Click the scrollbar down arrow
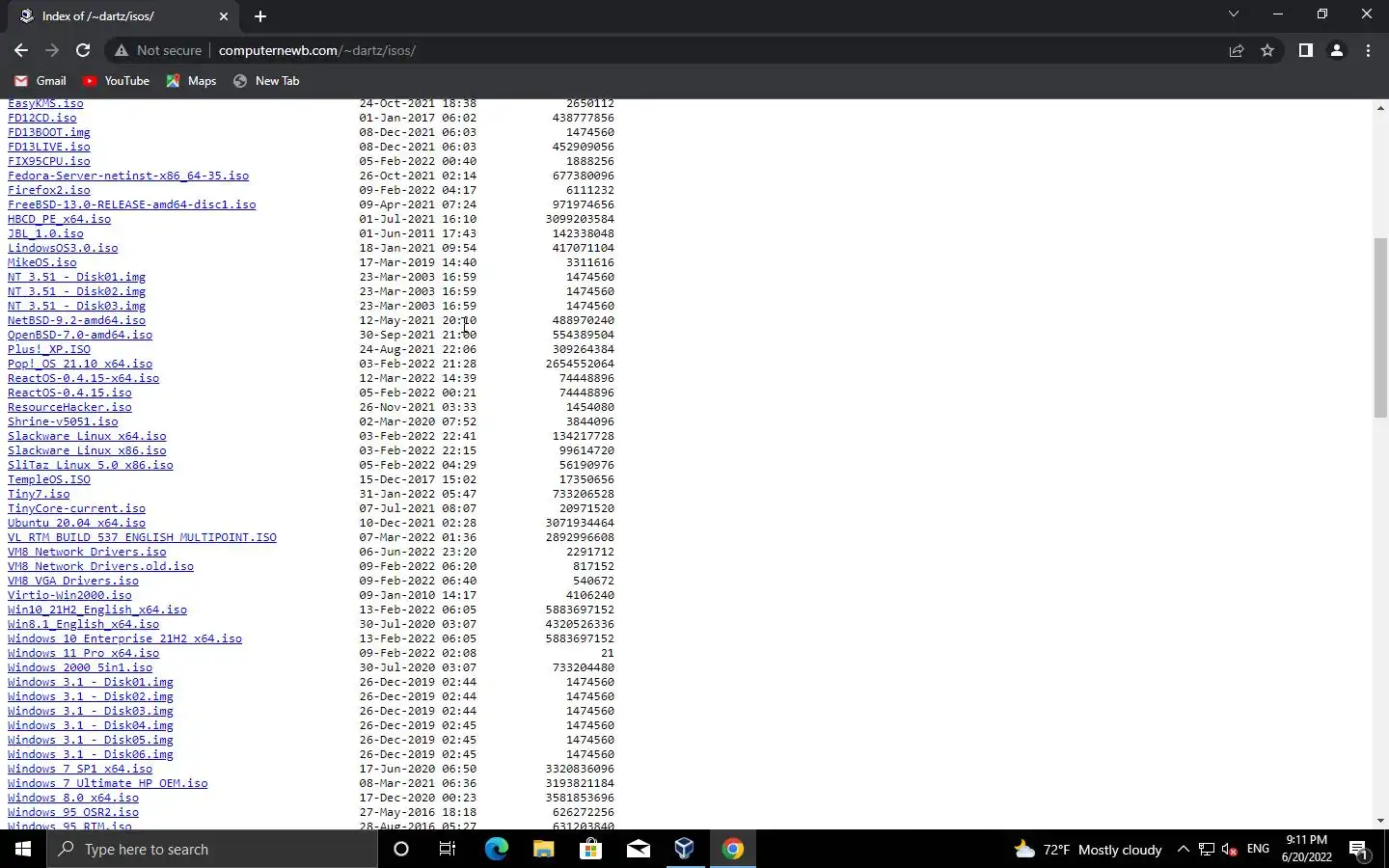Image resolution: width=1389 pixels, height=868 pixels. [1380, 821]
